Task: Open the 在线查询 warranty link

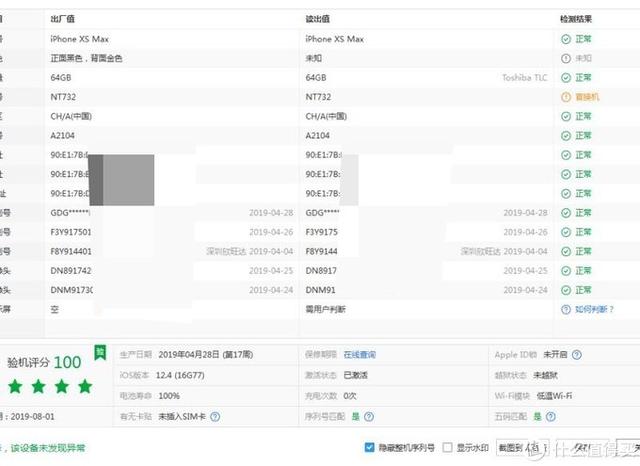Action: pos(360,355)
